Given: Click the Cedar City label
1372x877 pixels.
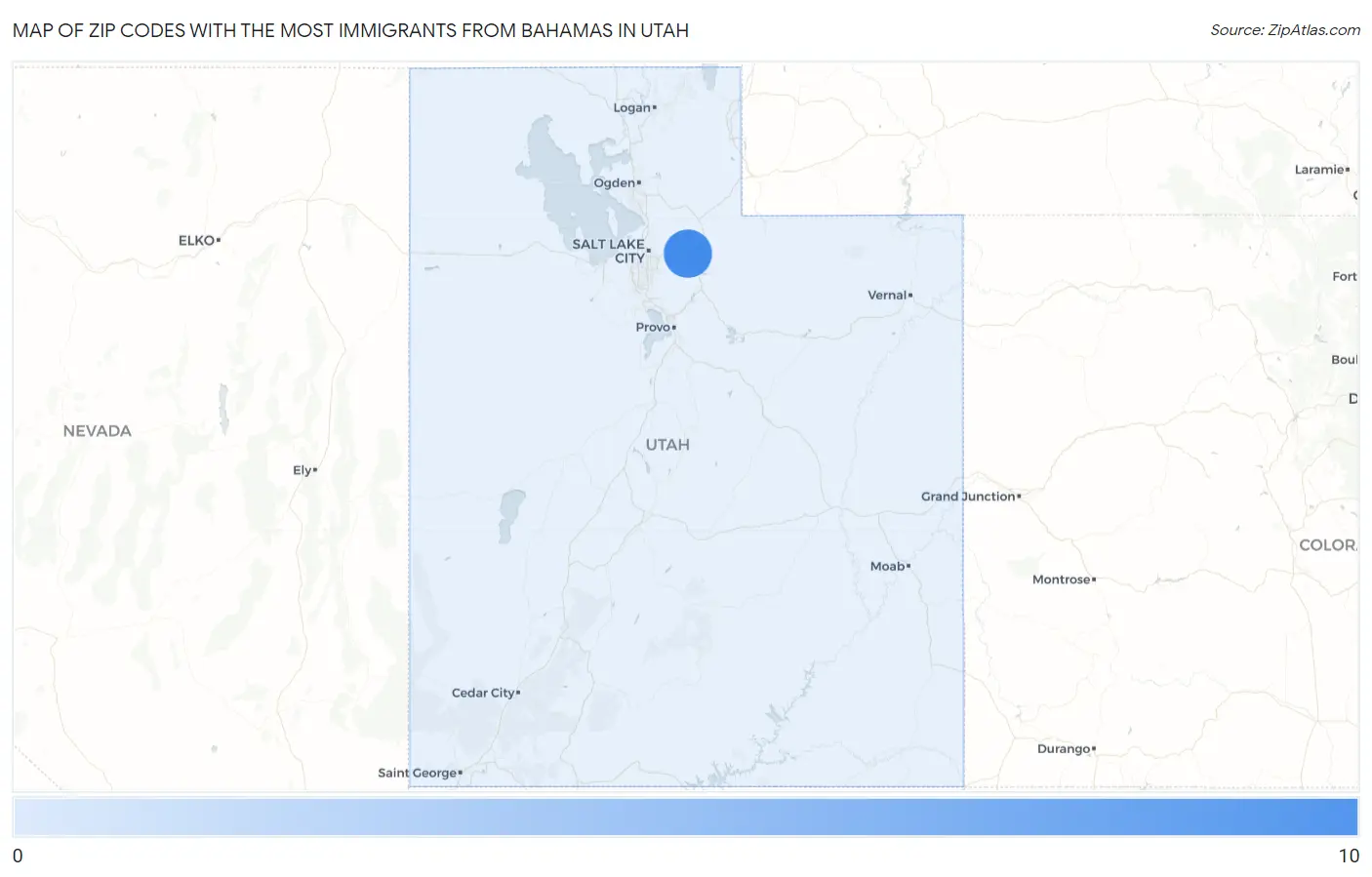Looking at the screenshot, I should point(483,693).
